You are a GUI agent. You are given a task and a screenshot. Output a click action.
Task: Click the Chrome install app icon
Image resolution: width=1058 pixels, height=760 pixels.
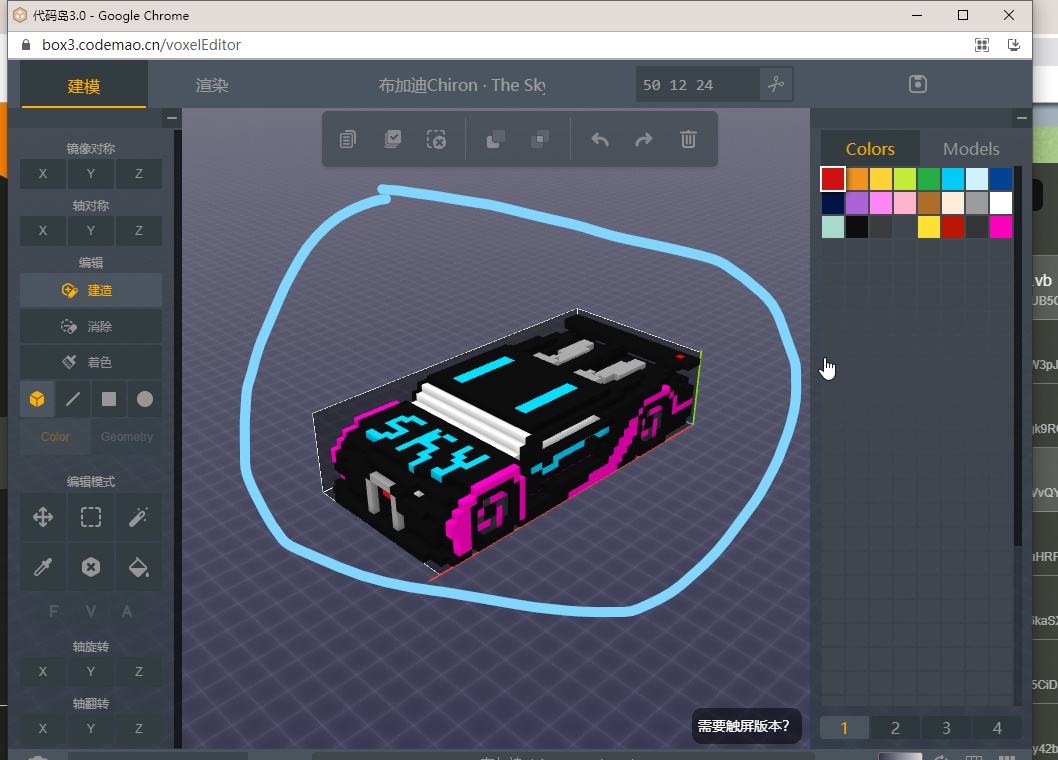click(1013, 45)
